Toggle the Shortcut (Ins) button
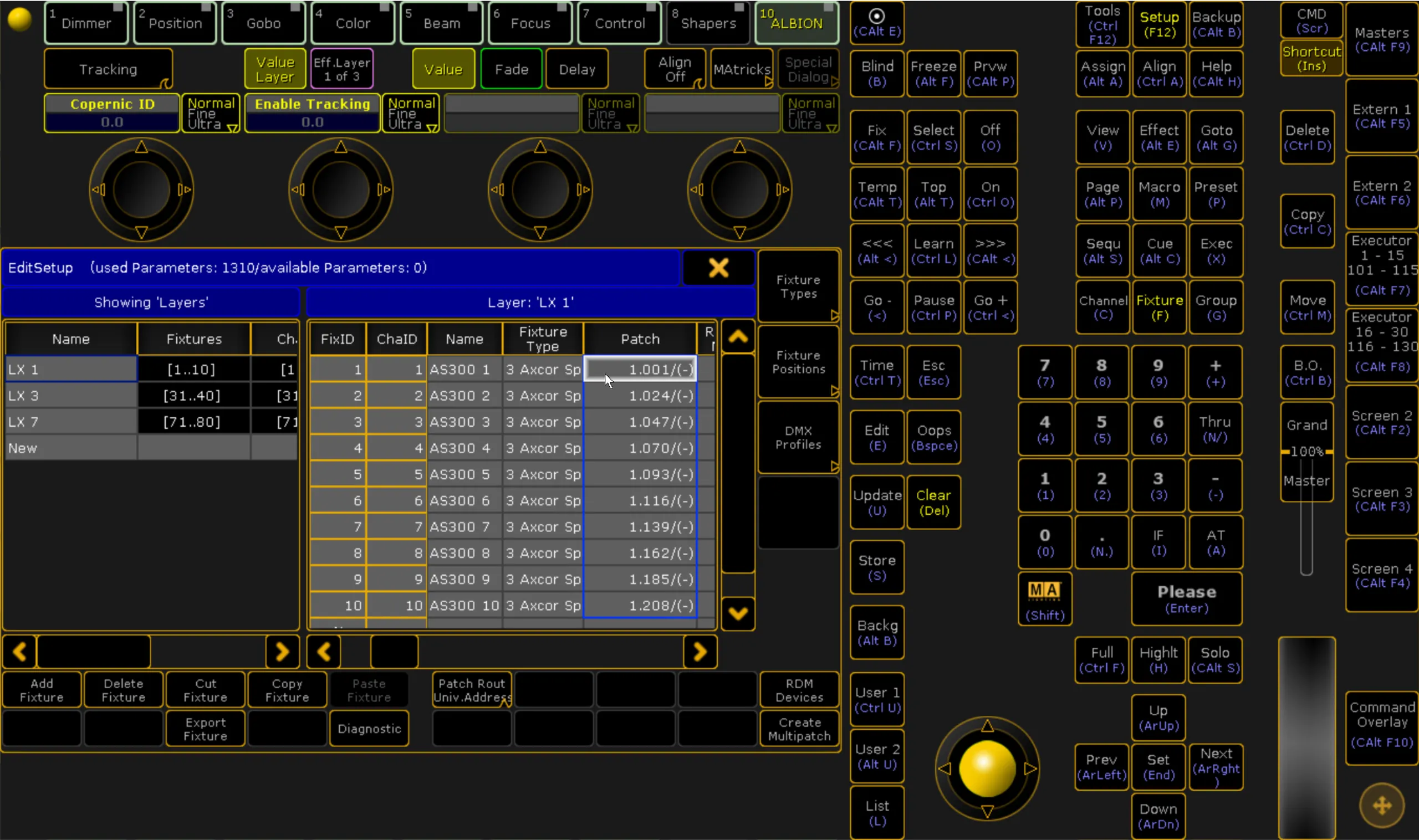 click(1311, 58)
